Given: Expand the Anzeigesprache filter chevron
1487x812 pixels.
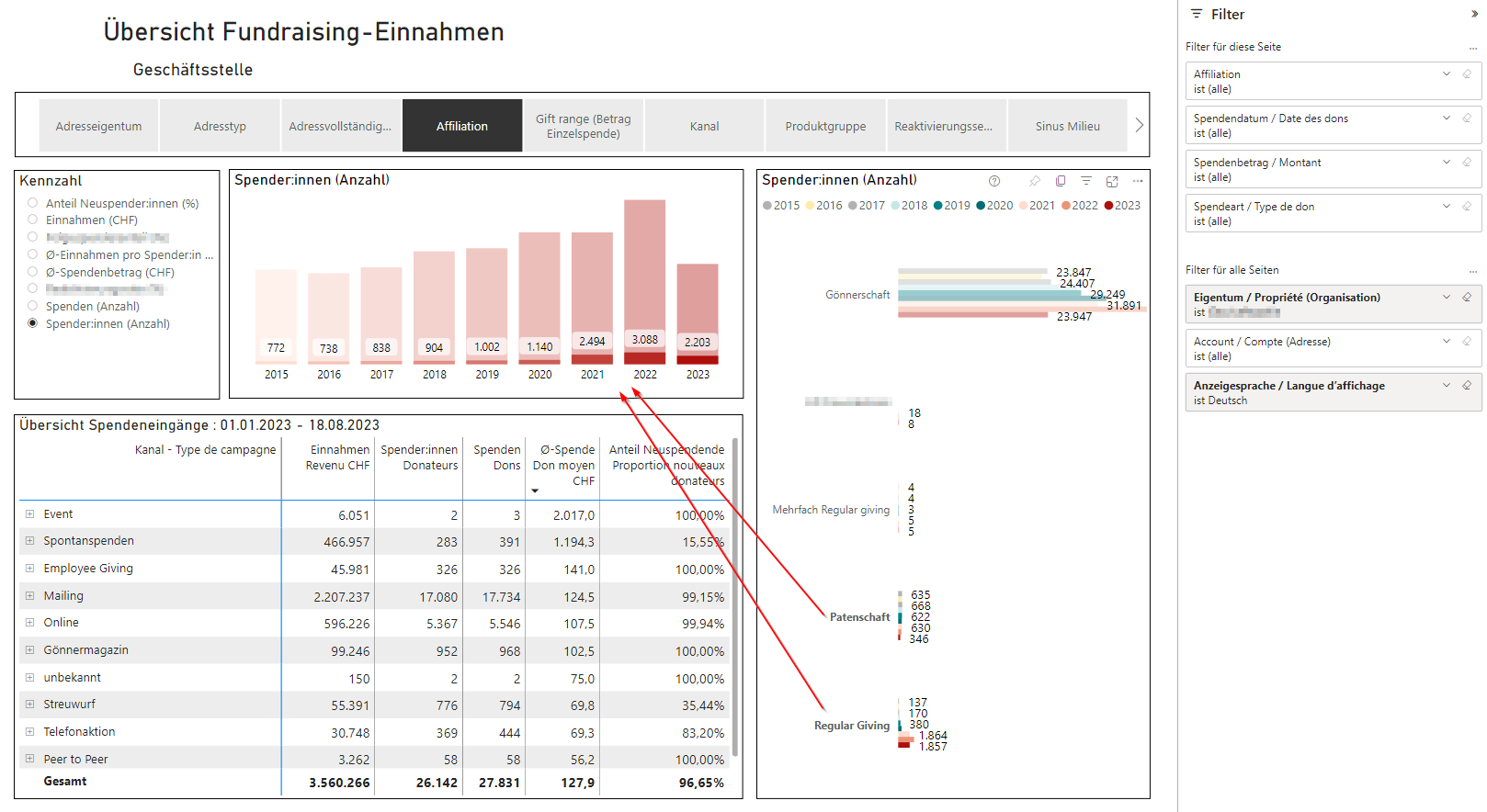Looking at the screenshot, I should coord(1447,385).
